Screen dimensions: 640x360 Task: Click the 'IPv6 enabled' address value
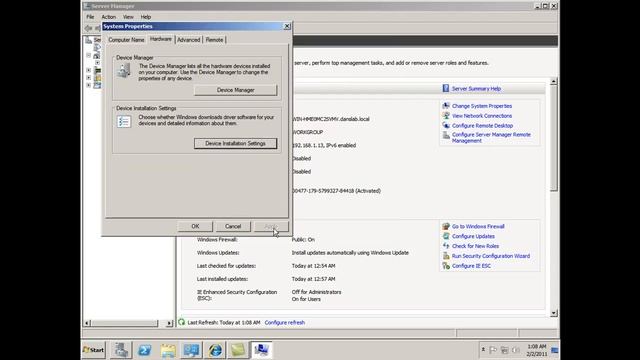click(x=324, y=145)
